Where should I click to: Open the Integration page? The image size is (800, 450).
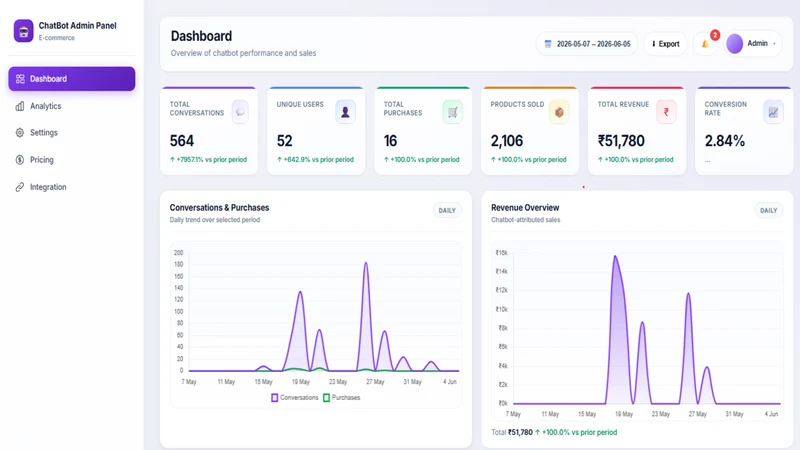[x=71, y=187]
